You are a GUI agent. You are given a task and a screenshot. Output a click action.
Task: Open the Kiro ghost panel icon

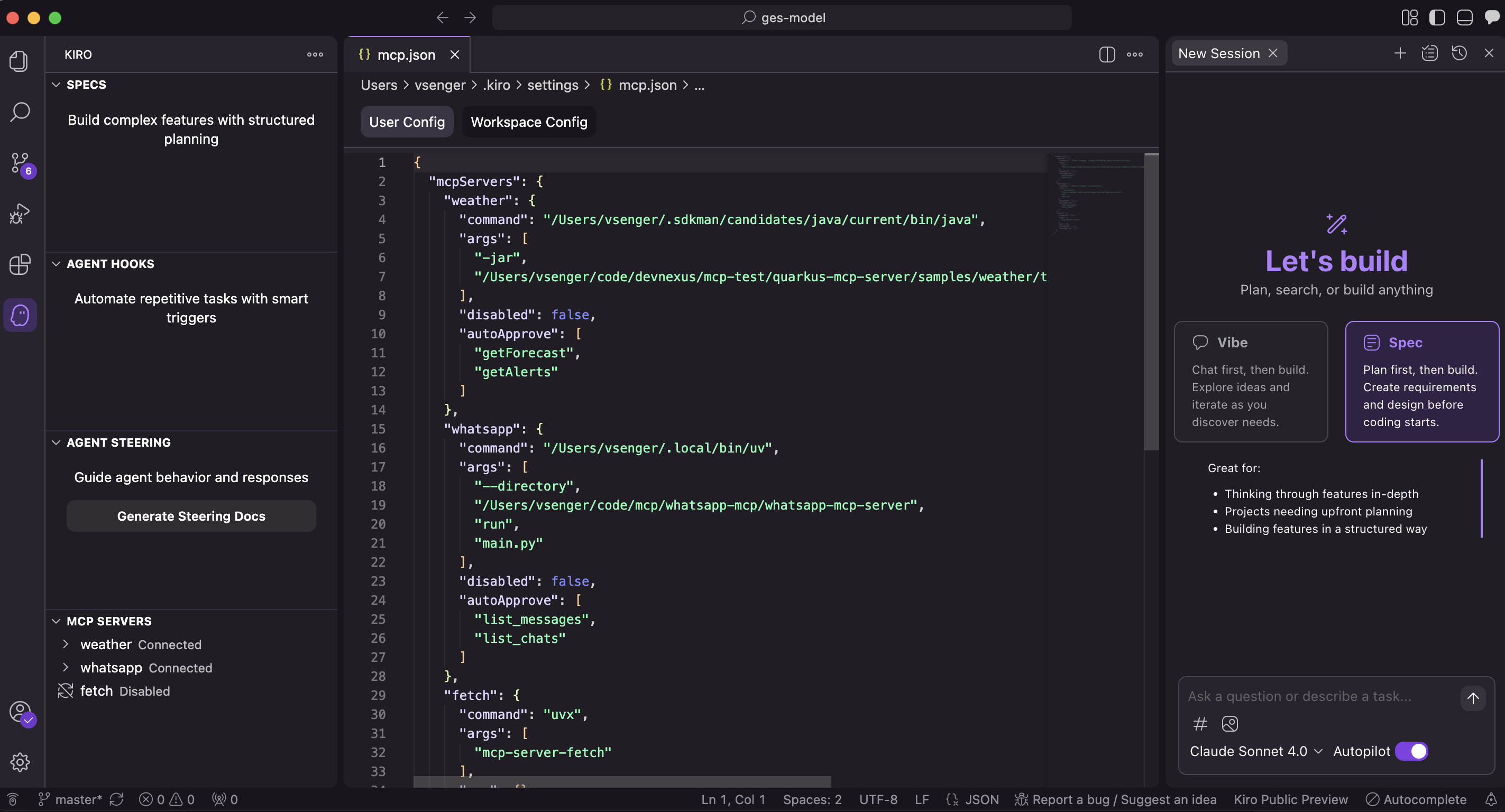coord(20,316)
